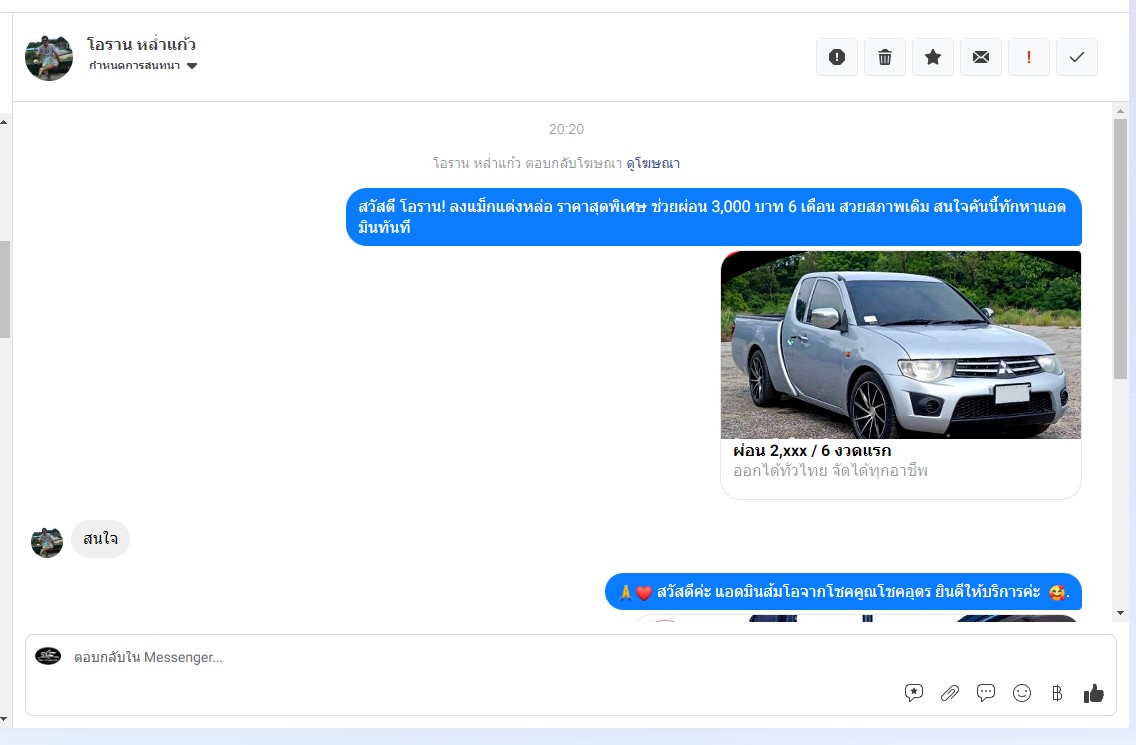
Task: Open saved replies star-bubble icon
Action: coord(914,692)
